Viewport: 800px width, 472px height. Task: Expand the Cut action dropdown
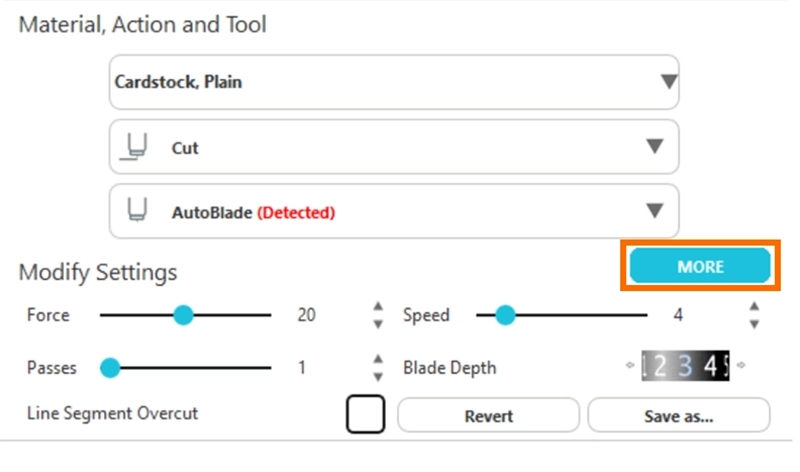click(x=654, y=147)
